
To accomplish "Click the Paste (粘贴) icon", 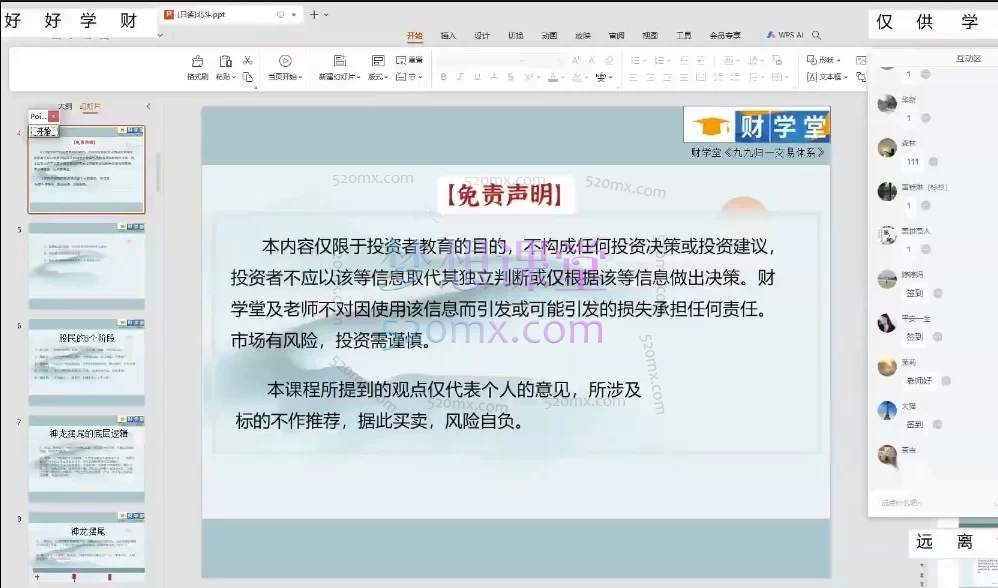I will [226, 60].
